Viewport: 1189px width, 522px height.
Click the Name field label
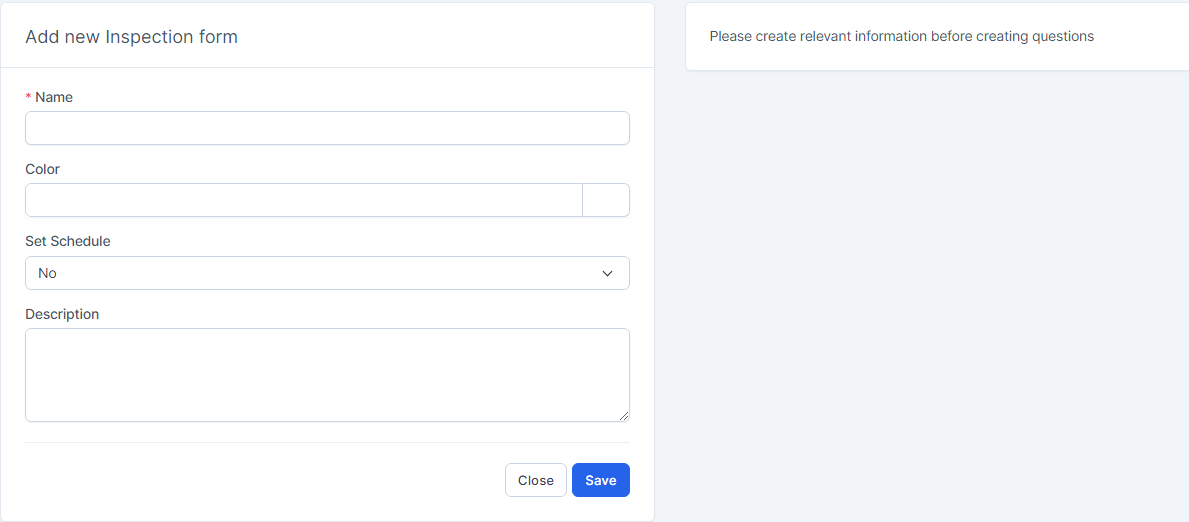[54, 97]
